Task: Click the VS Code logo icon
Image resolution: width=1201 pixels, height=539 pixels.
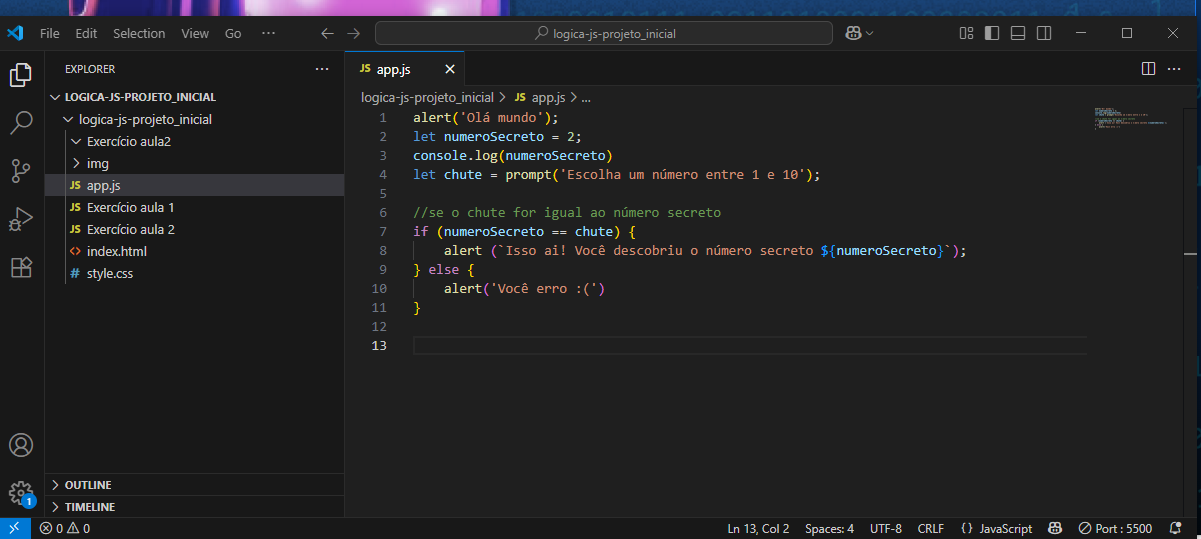Action: [x=15, y=33]
